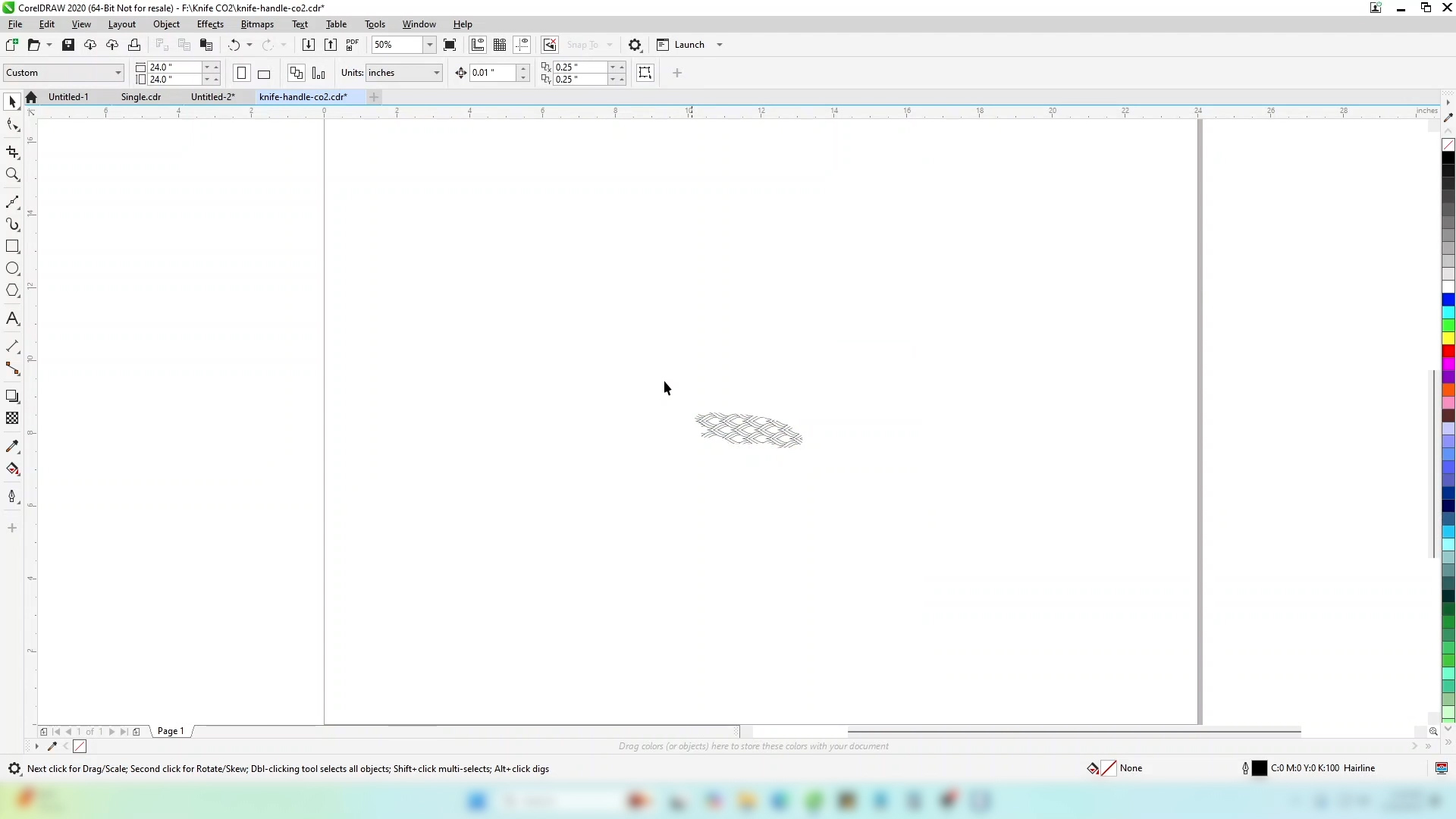The height and width of the screenshot is (819, 1456).
Task: Select the Rectangle tool
Action: click(x=13, y=247)
